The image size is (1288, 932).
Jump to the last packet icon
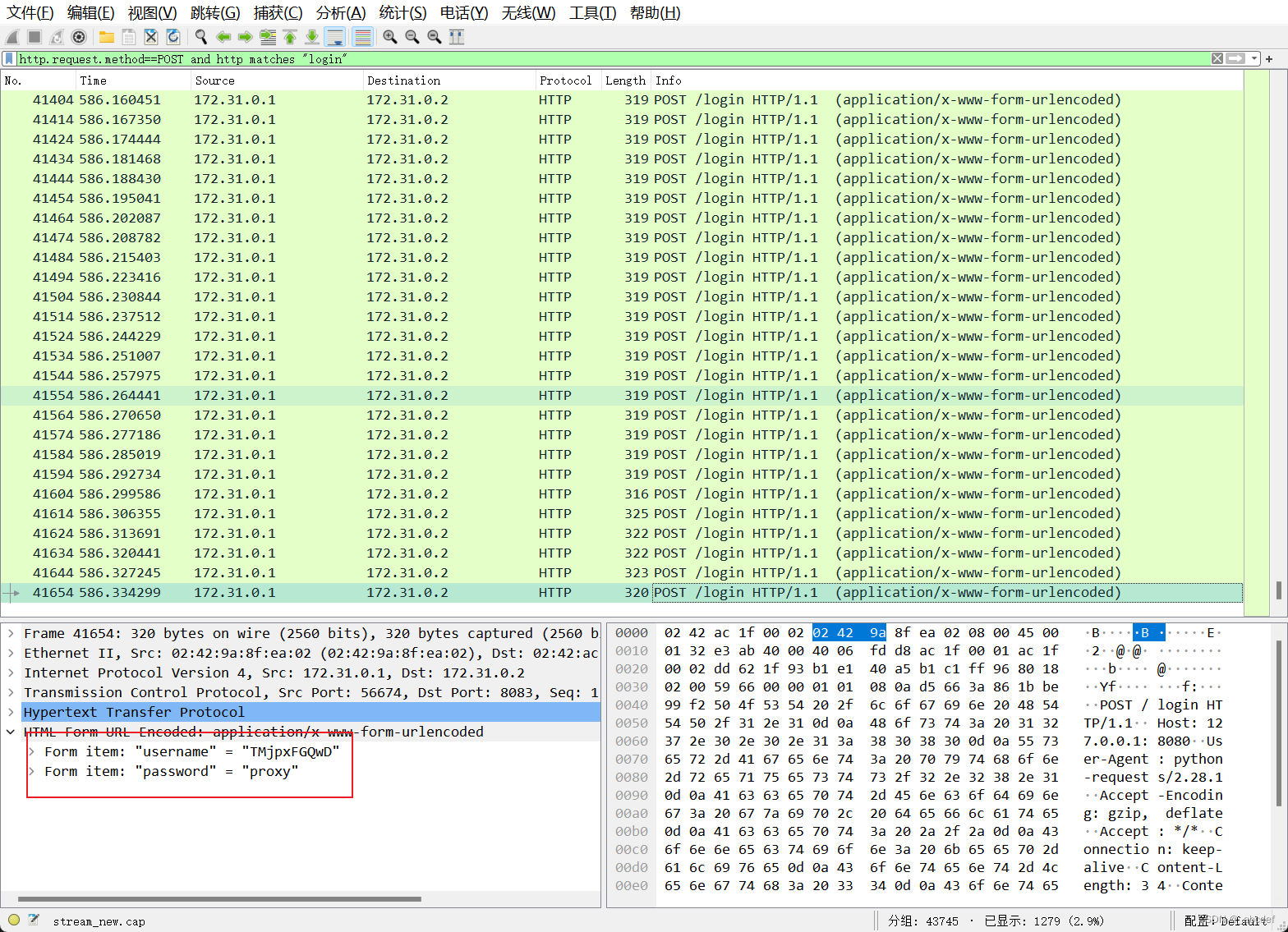click(312, 37)
